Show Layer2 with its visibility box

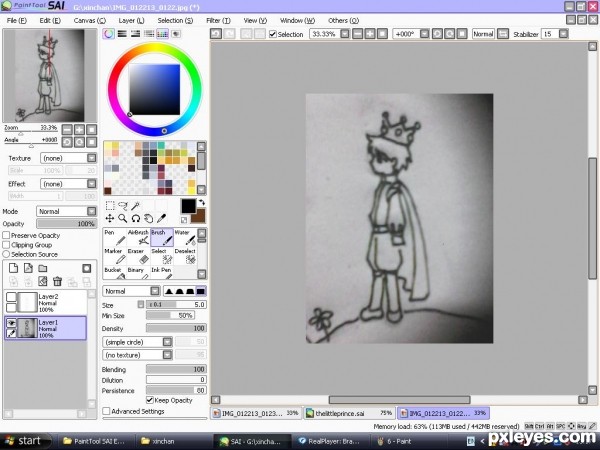(11, 297)
